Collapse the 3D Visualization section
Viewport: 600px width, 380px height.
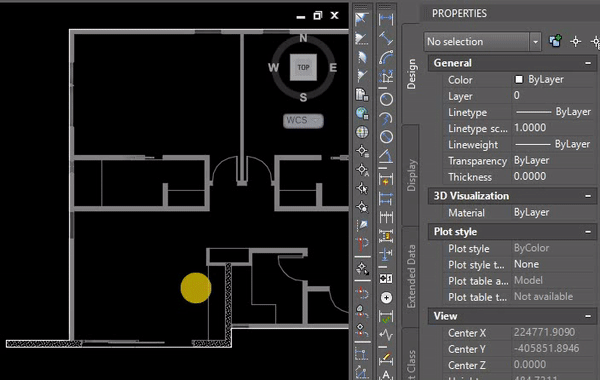pos(588,196)
